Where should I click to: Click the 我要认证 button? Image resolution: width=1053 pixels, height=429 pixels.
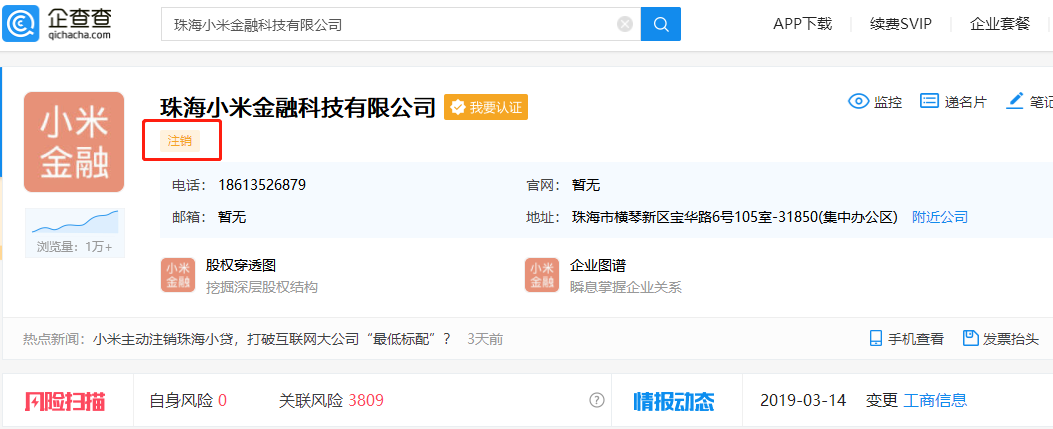click(486, 107)
